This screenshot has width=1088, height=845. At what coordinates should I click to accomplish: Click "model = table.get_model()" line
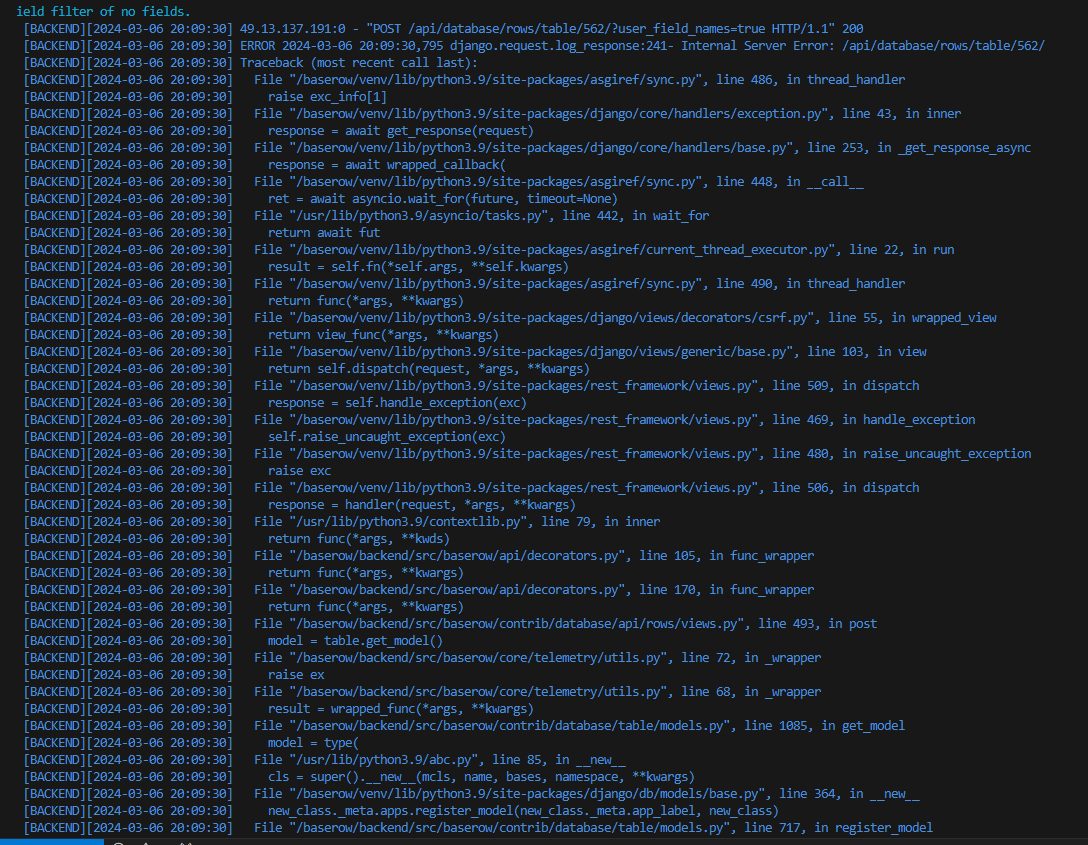click(x=355, y=640)
